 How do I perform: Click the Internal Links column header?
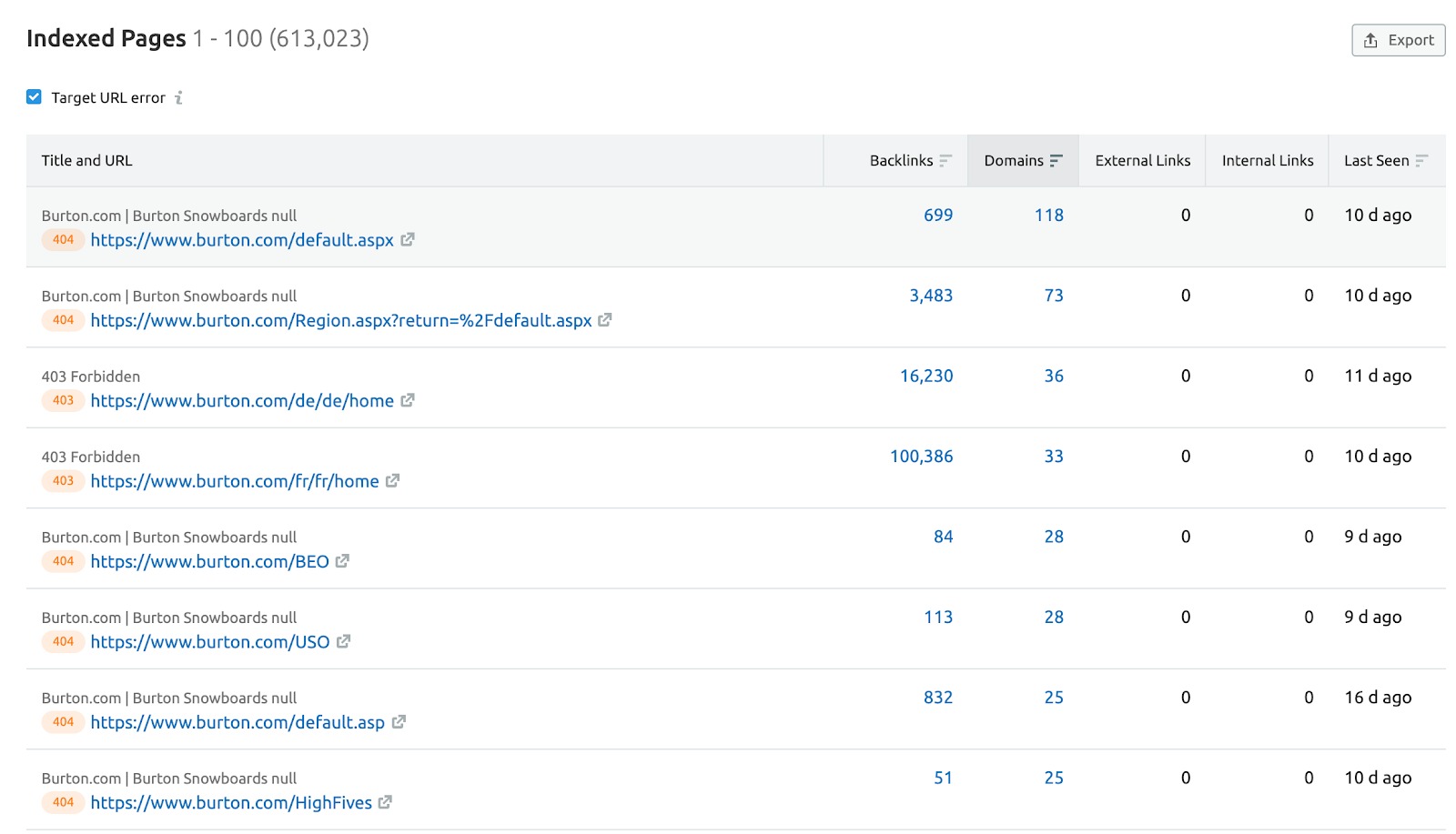click(1268, 160)
